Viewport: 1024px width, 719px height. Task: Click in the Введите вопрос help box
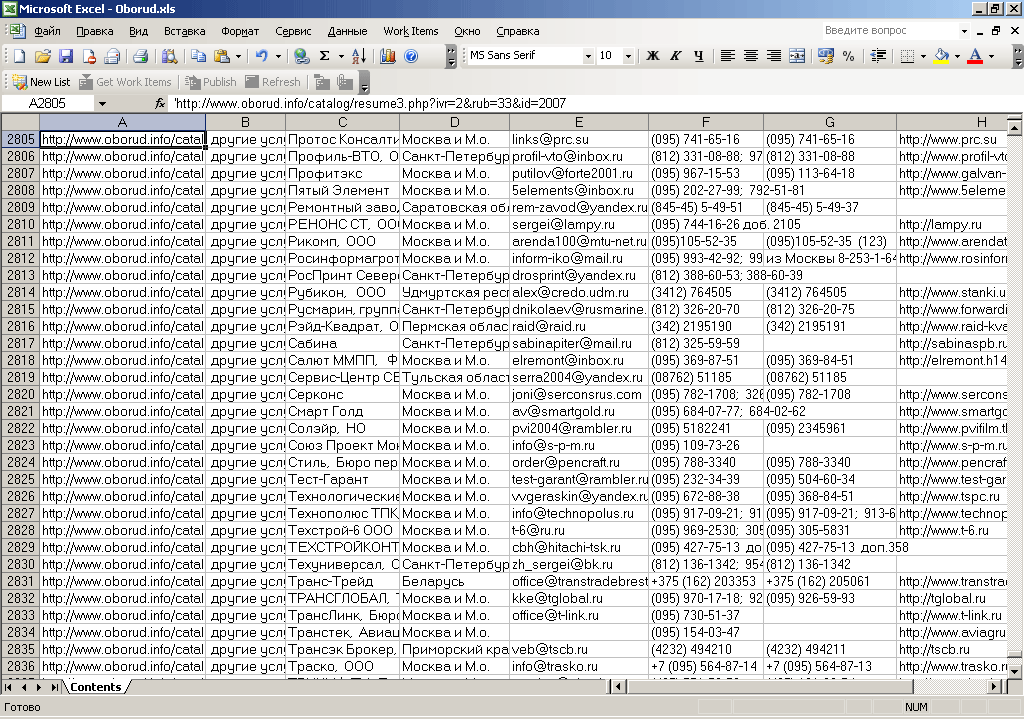(889, 31)
